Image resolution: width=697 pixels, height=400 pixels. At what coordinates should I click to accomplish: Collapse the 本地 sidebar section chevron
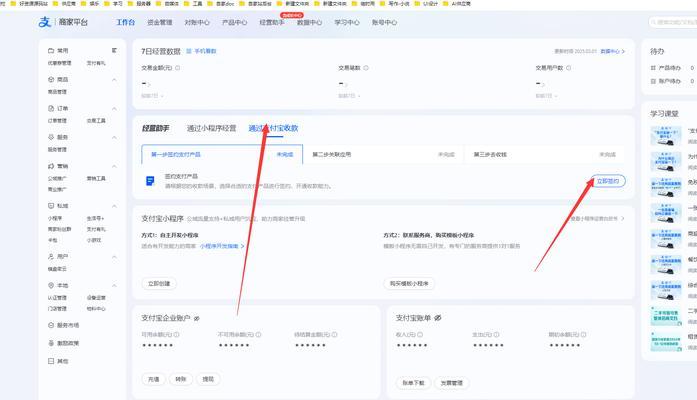114,285
